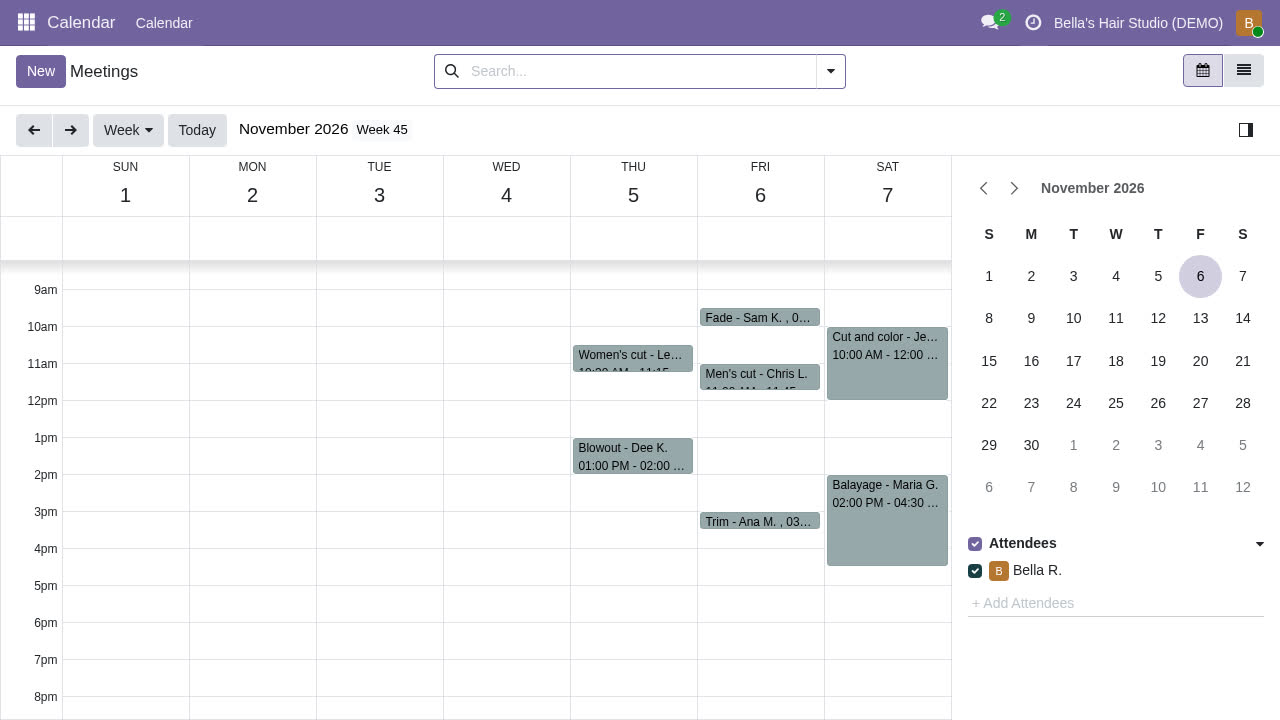Collapse the Attendees section caret

click(x=1260, y=544)
